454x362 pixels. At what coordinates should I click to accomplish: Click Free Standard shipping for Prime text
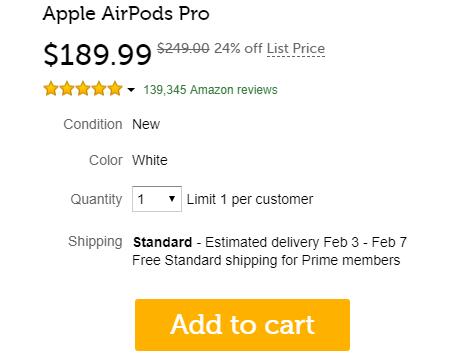[x=266, y=260]
